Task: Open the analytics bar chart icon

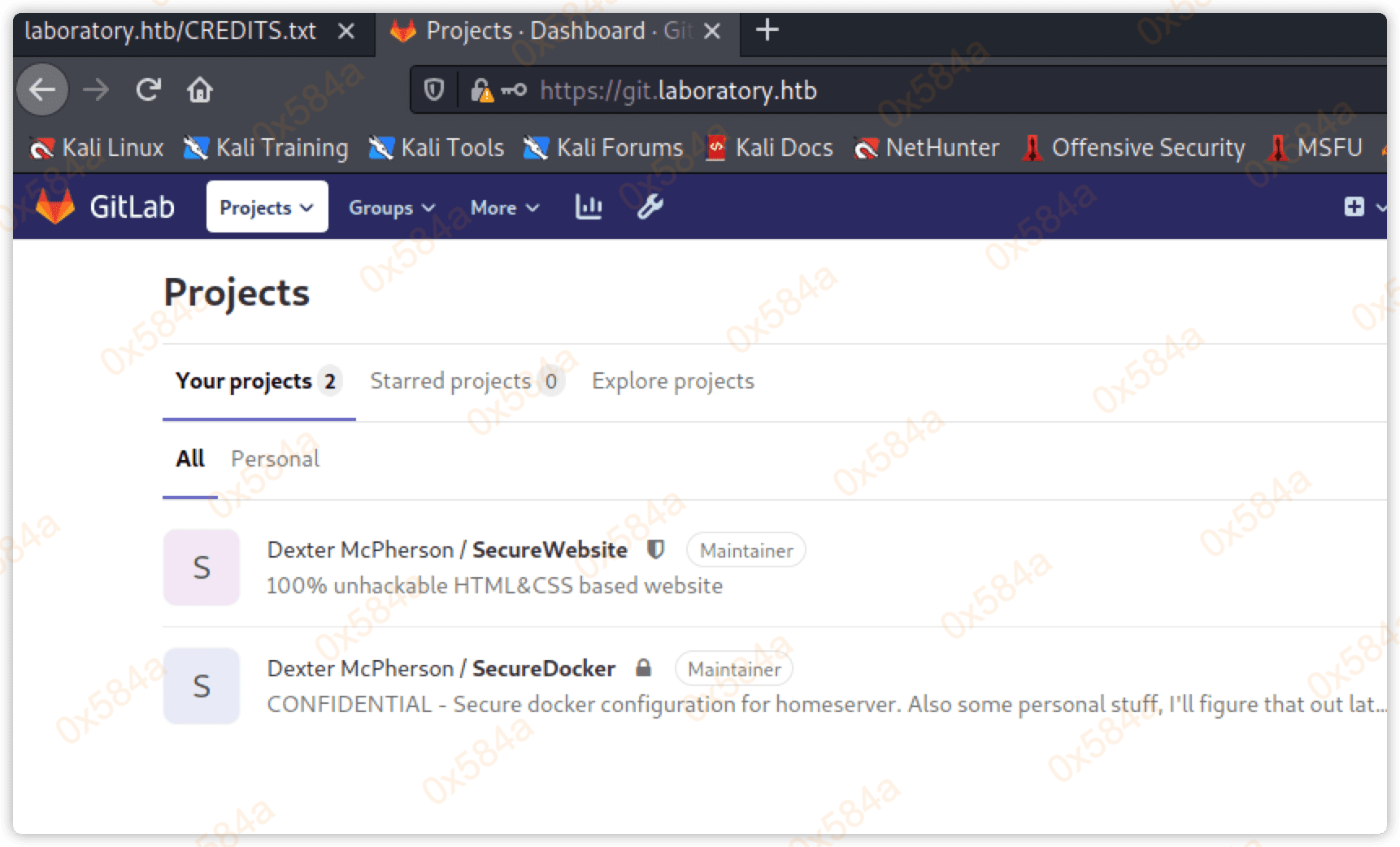Action: click(x=589, y=207)
